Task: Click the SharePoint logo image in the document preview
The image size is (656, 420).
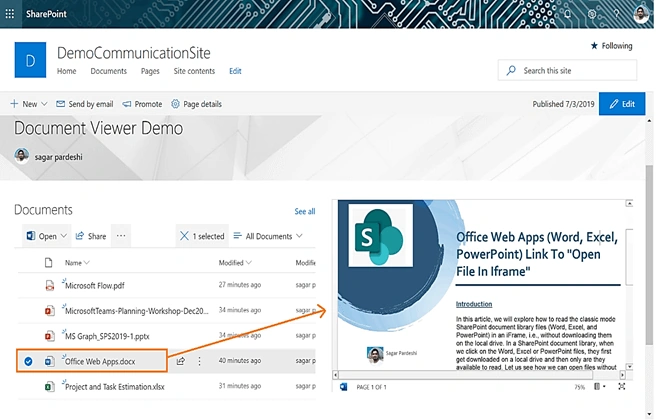Action: [380, 236]
